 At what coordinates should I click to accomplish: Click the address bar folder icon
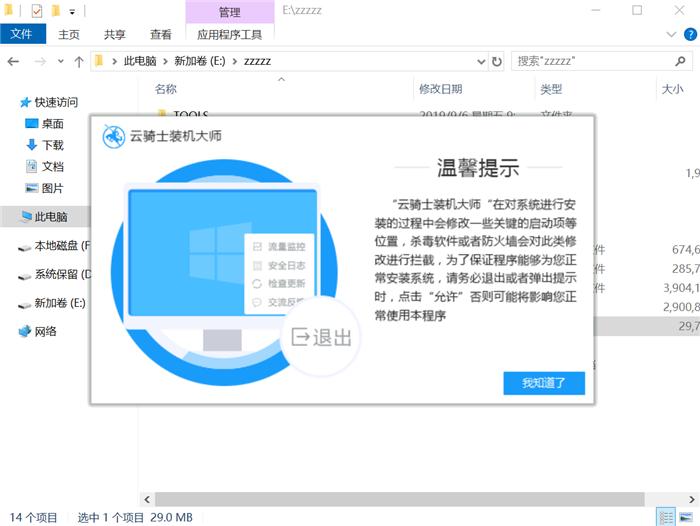(100, 61)
